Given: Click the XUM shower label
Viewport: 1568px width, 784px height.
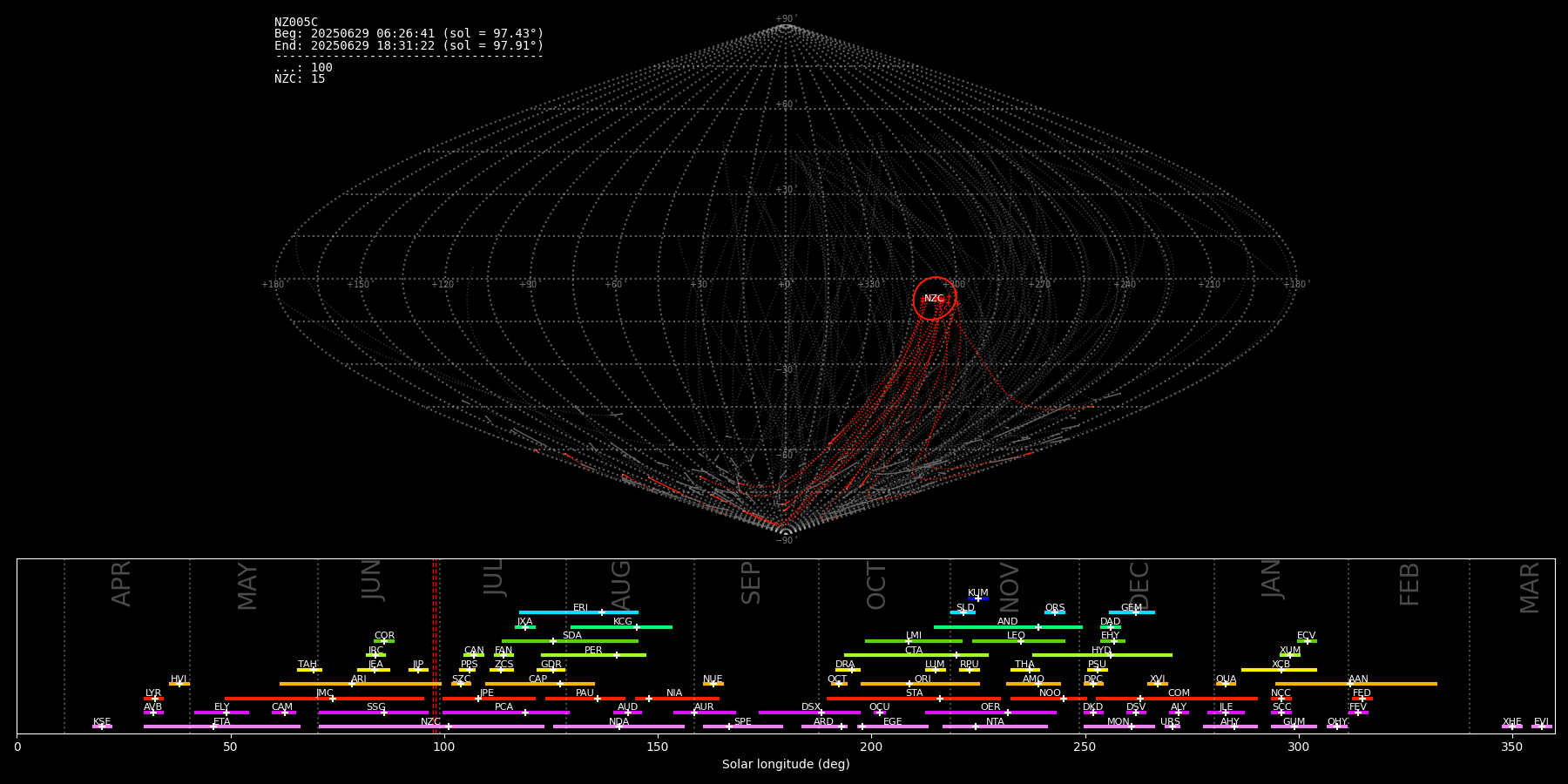Looking at the screenshot, I should point(1290,651).
